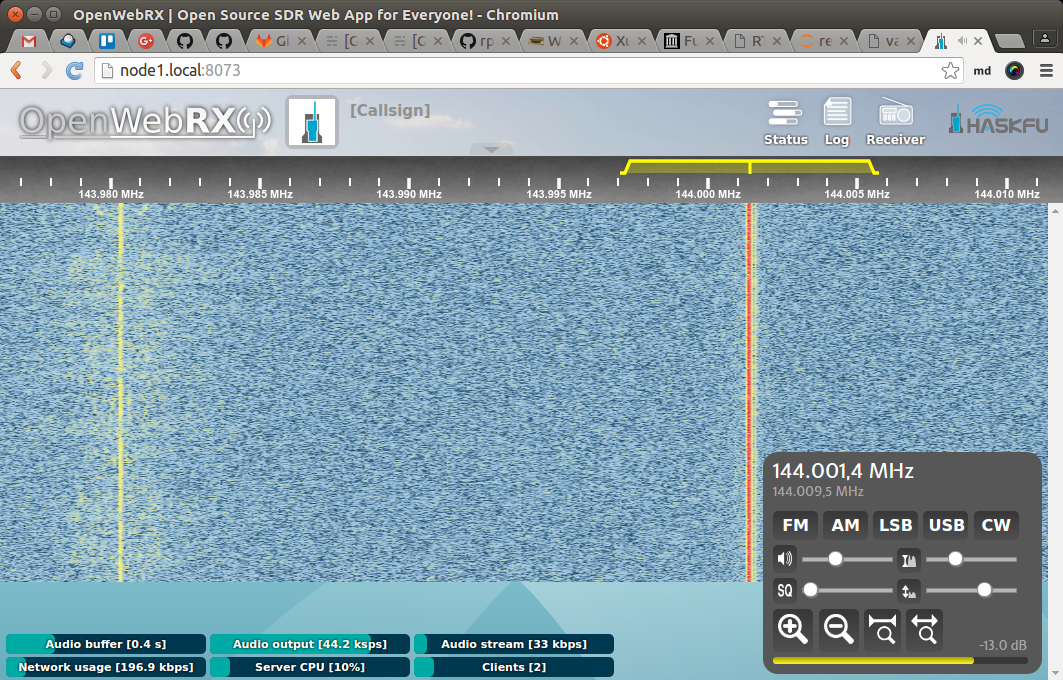Open the Log page
This screenshot has height=680, width=1063.
tap(837, 122)
